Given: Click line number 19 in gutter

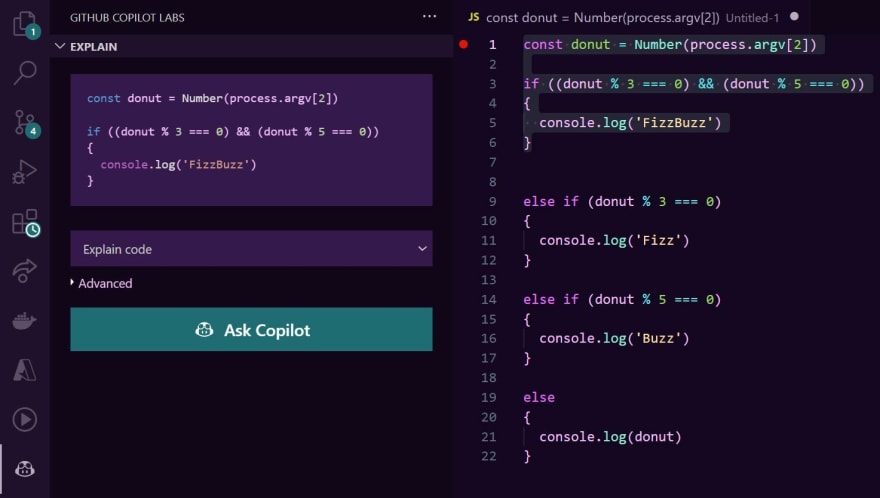Looking at the screenshot, I should (489, 398).
